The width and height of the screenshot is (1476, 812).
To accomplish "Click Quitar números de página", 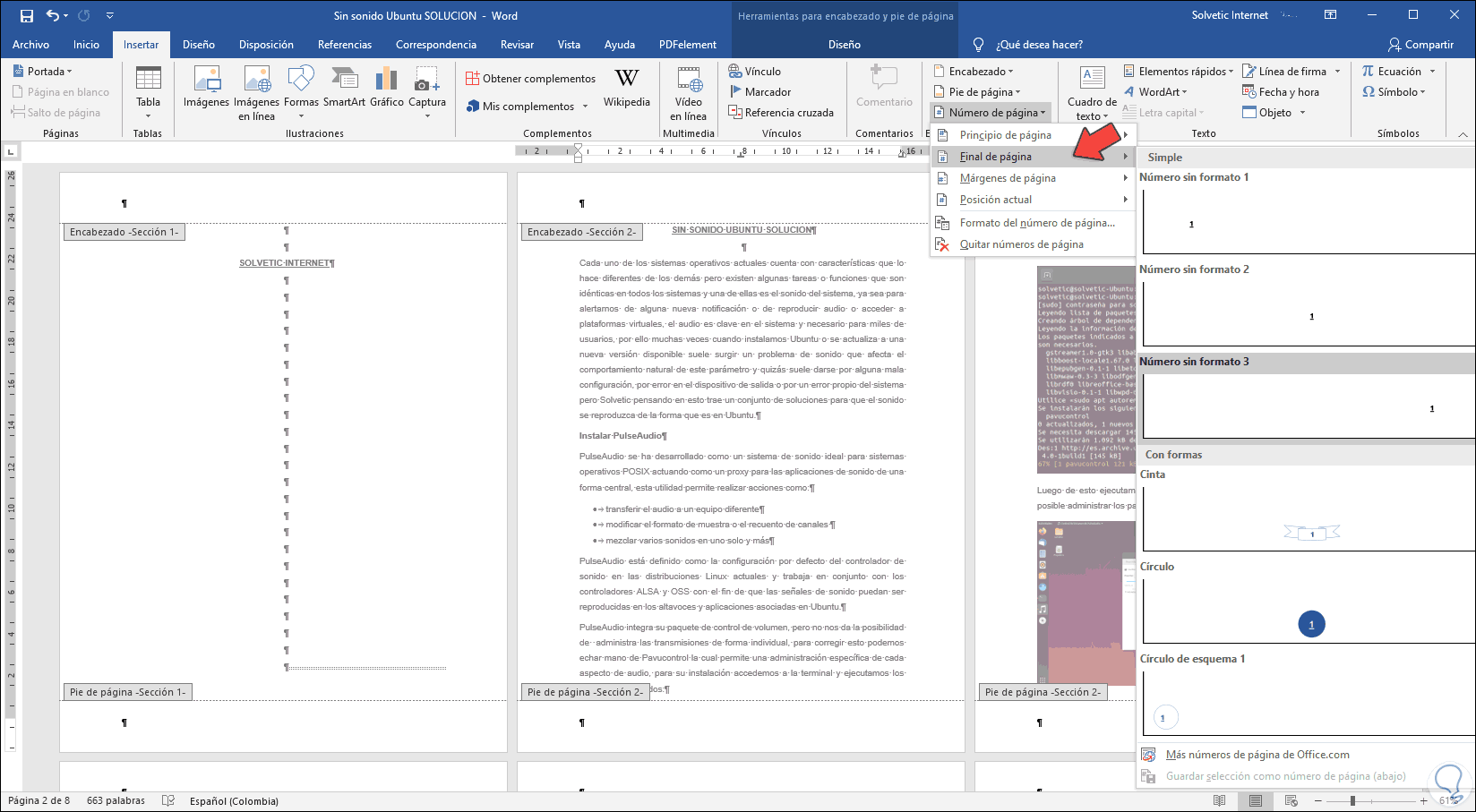I will (x=1021, y=244).
